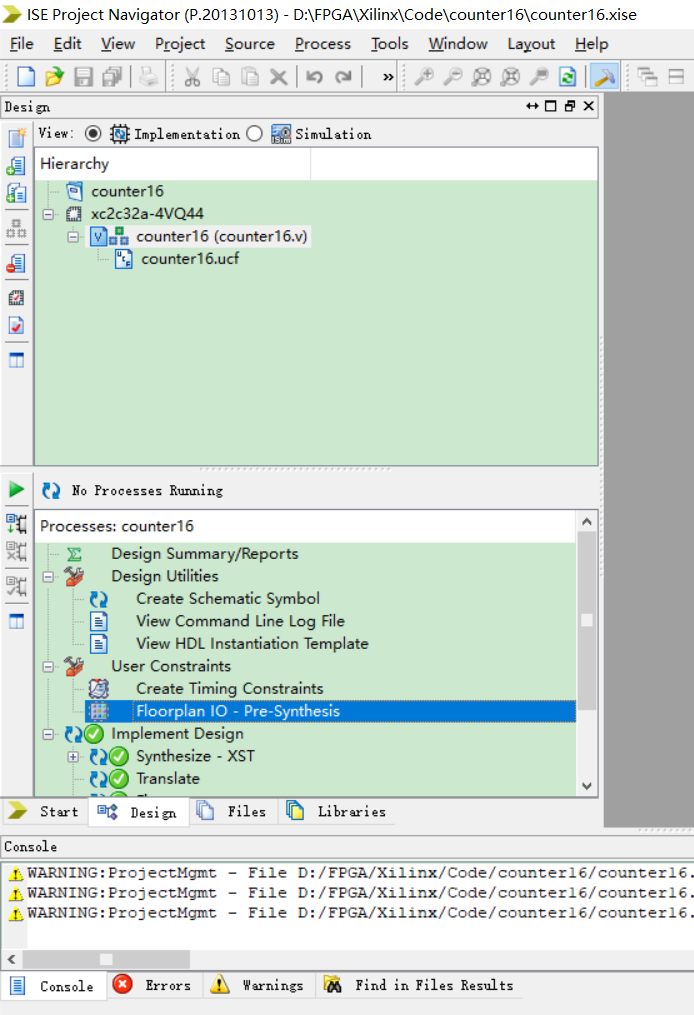This screenshot has height=1015, width=694.
Task: Select the counter16 project node
Action: [x=127, y=192]
